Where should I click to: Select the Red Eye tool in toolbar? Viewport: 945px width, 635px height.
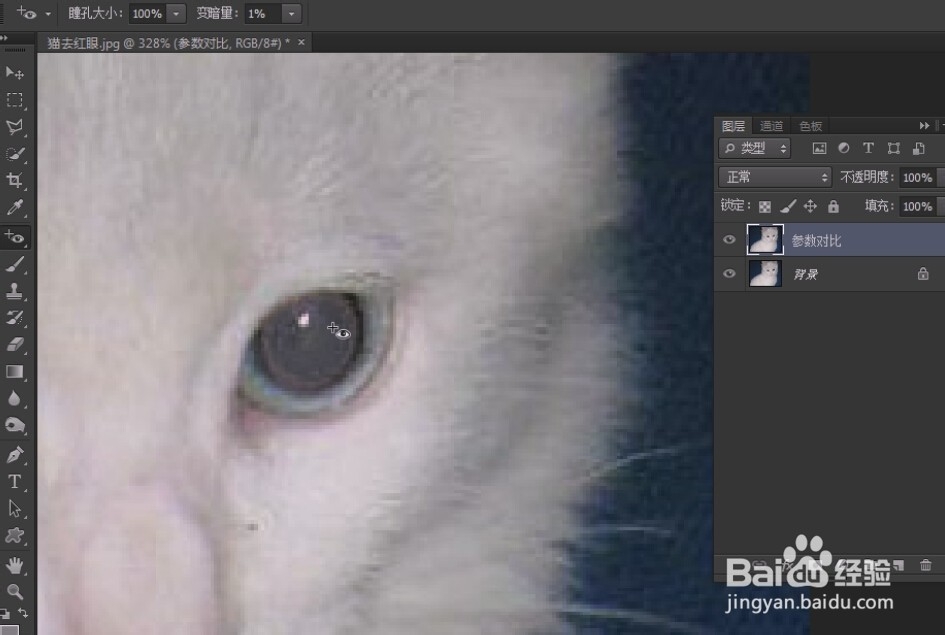[x=14, y=237]
